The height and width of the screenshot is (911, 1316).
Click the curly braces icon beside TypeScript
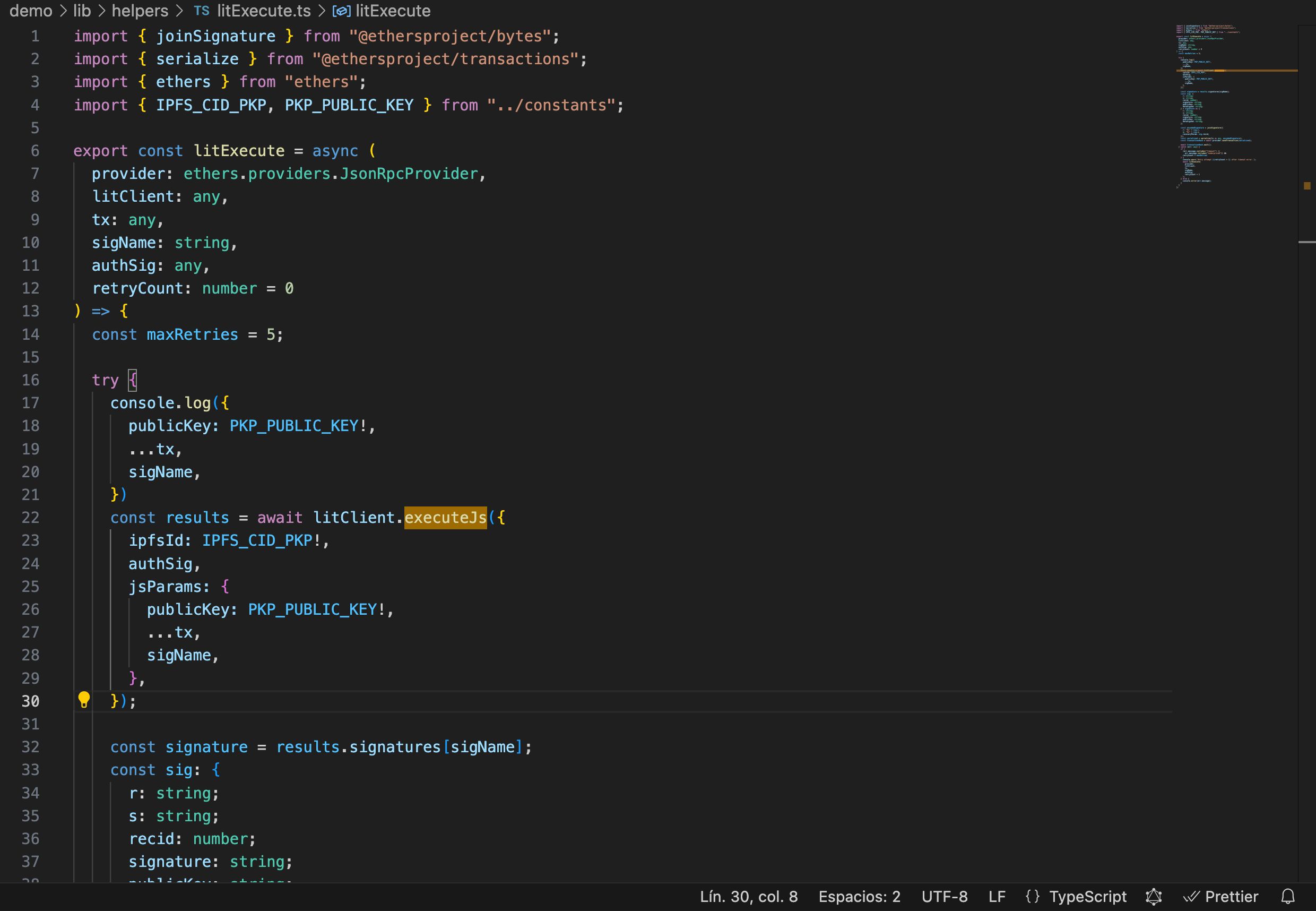tap(1033, 897)
